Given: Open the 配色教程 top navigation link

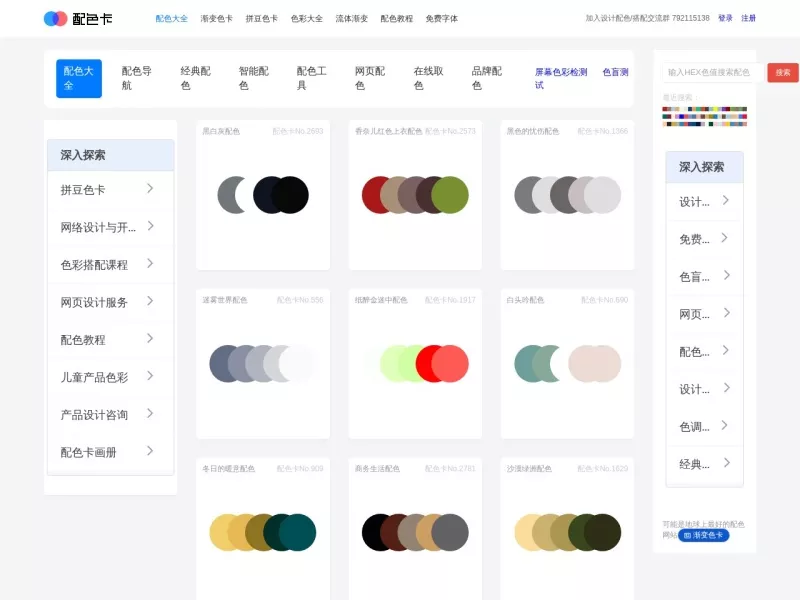Looking at the screenshot, I should click(x=396, y=19).
